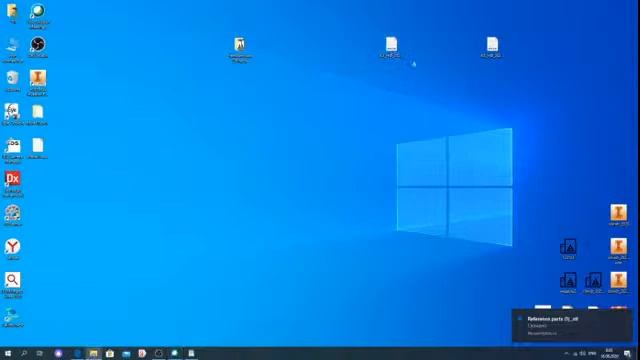The height and width of the screenshot is (360, 640).
Task: Open the Action Center notification icon
Action: coord(627,353)
